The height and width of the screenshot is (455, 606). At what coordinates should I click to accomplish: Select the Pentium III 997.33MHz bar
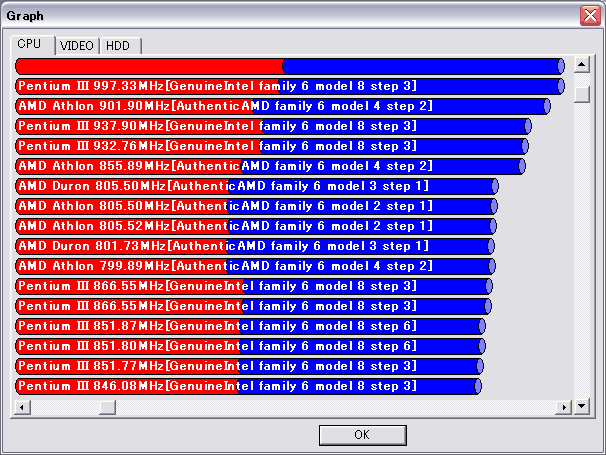pos(290,86)
